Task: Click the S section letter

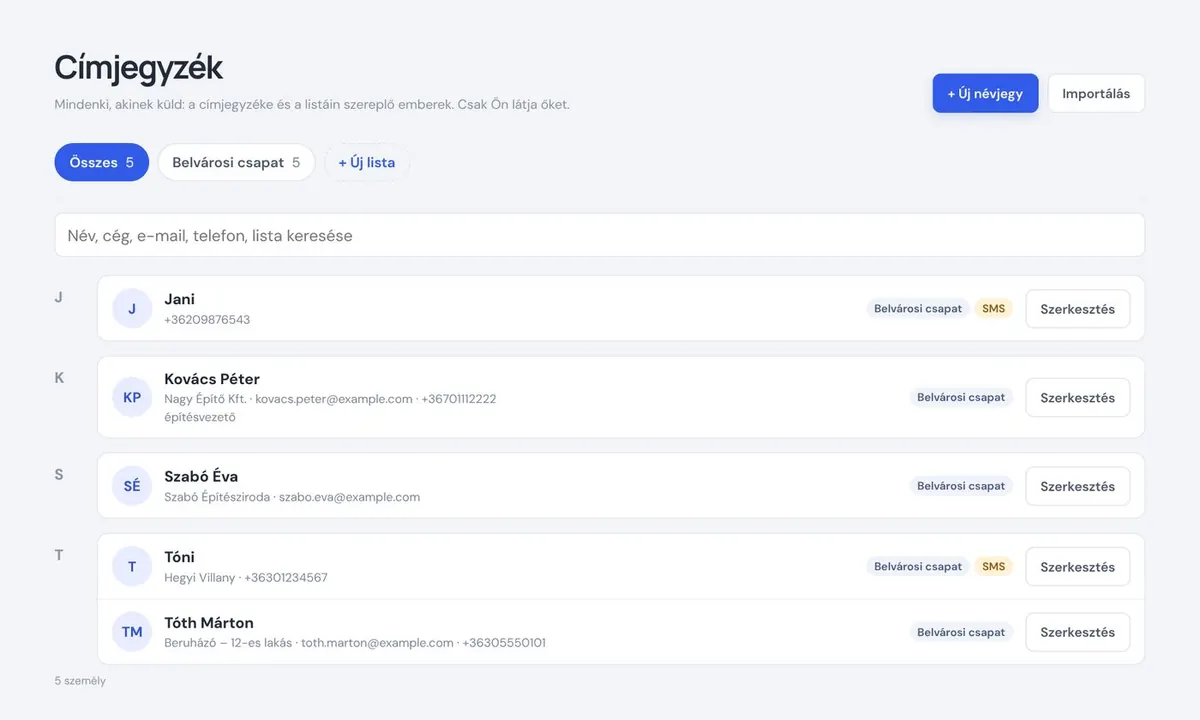Action: coord(59,474)
